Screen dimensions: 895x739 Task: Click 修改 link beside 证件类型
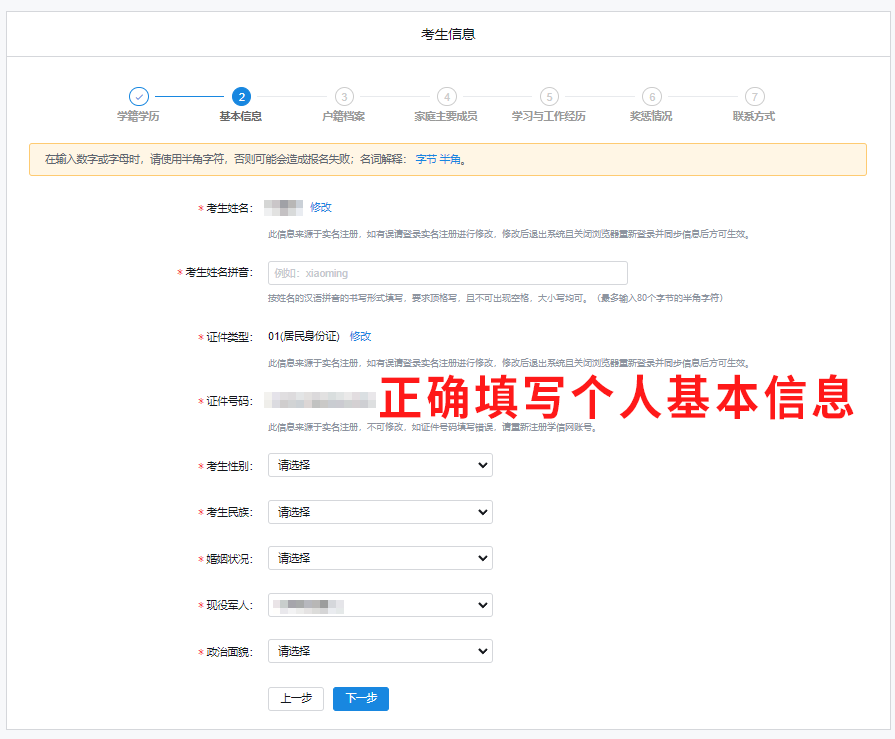click(x=360, y=336)
